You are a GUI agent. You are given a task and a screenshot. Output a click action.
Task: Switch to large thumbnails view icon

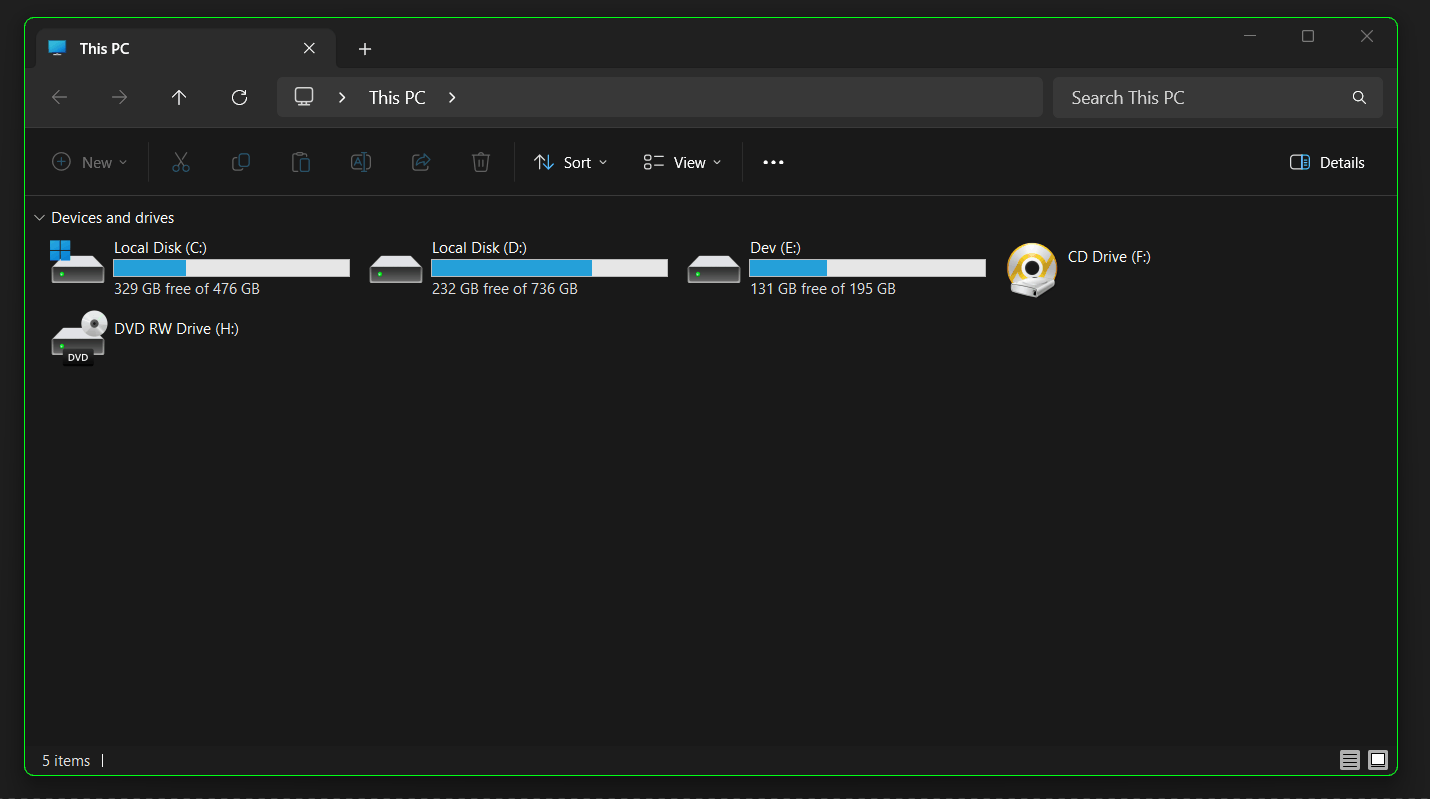click(1378, 761)
